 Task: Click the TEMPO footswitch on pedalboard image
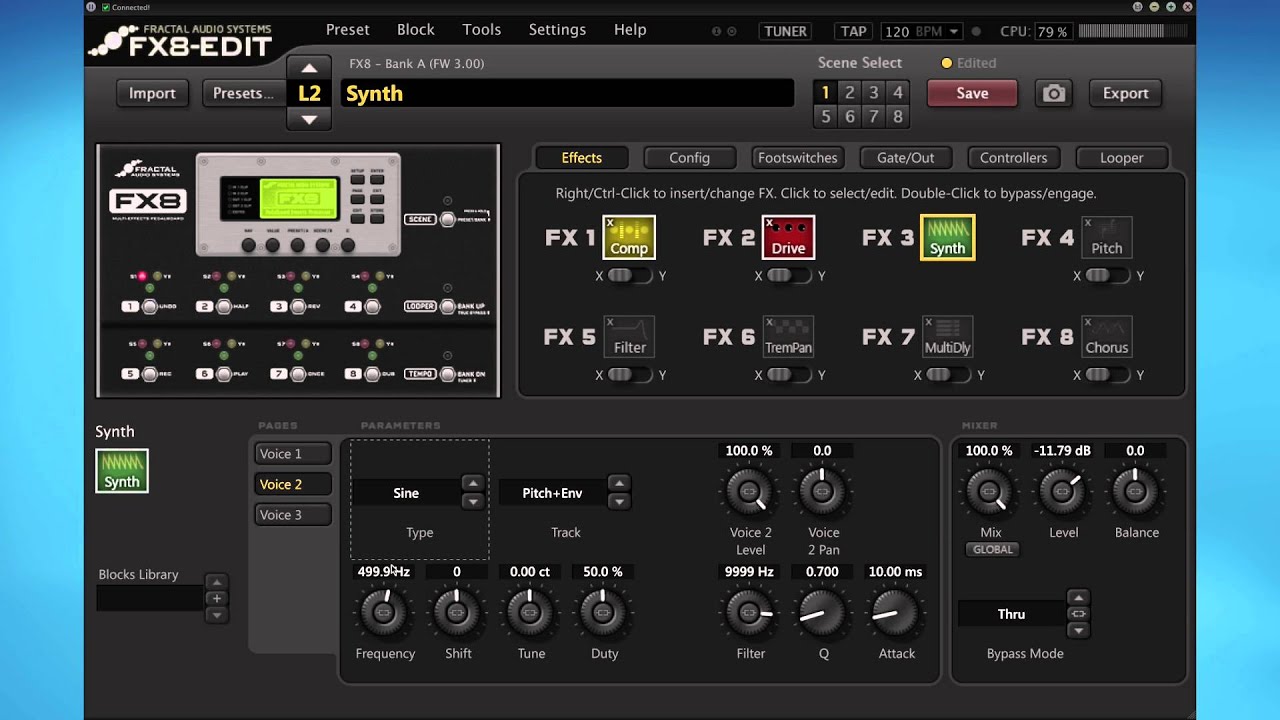[448, 373]
